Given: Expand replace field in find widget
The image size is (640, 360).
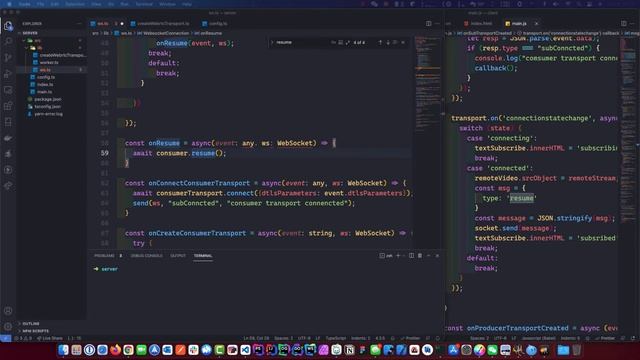Looking at the screenshot, I should point(272,42).
